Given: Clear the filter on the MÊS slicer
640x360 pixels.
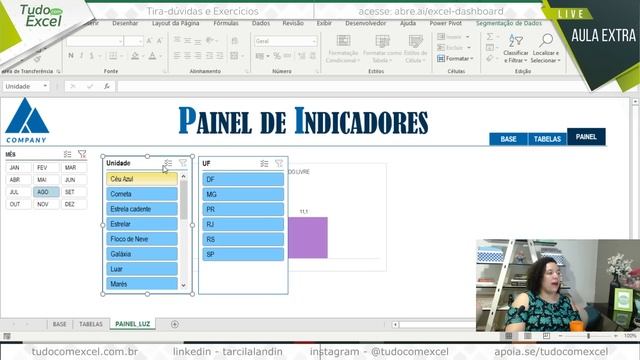Looking at the screenshot, I should (82, 154).
